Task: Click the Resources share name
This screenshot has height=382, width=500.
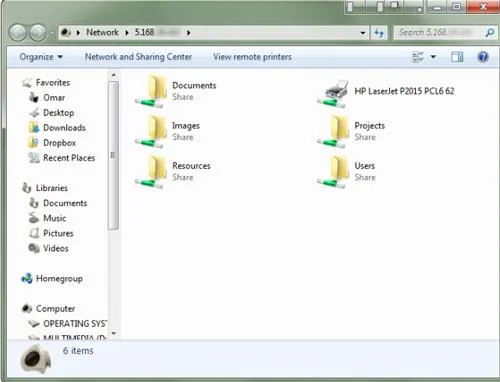Action: click(x=191, y=166)
